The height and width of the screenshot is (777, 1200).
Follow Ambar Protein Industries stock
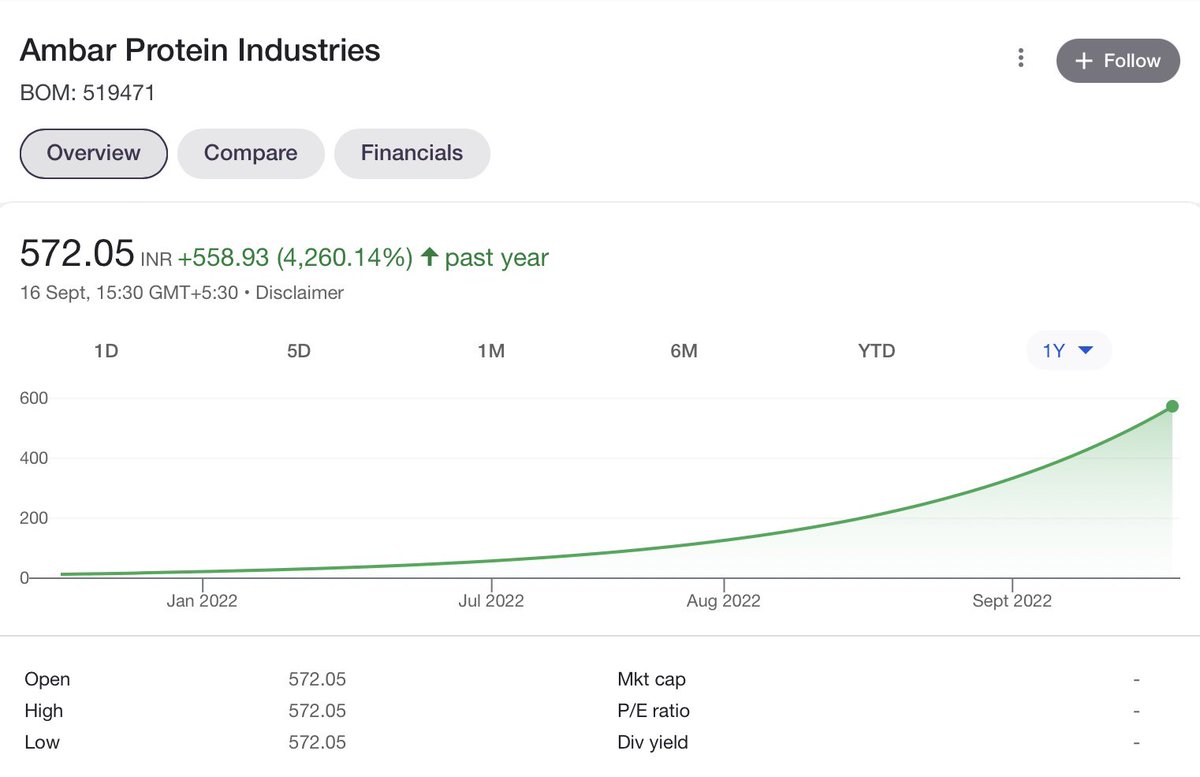(1118, 61)
